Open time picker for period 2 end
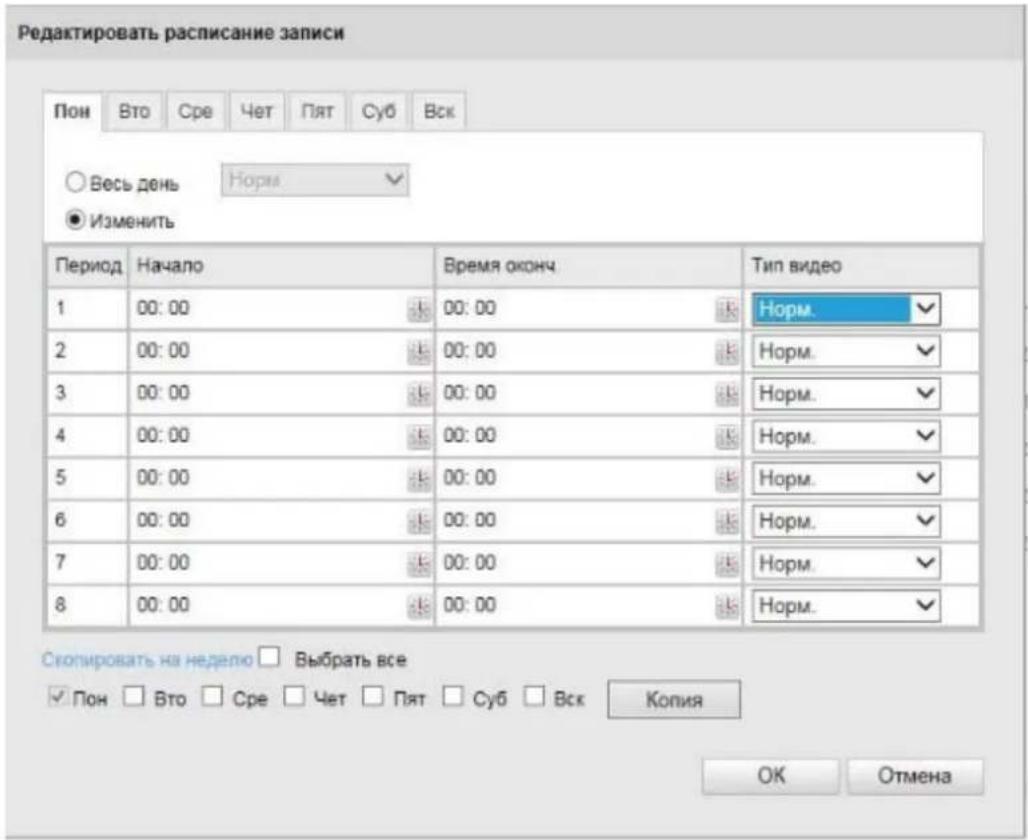Viewport: 1028px width, 840px height. (x=726, y=352)
